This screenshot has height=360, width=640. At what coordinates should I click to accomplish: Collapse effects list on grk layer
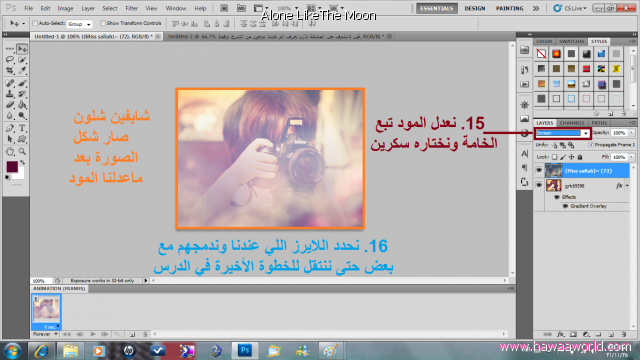[x=627, y=186]
